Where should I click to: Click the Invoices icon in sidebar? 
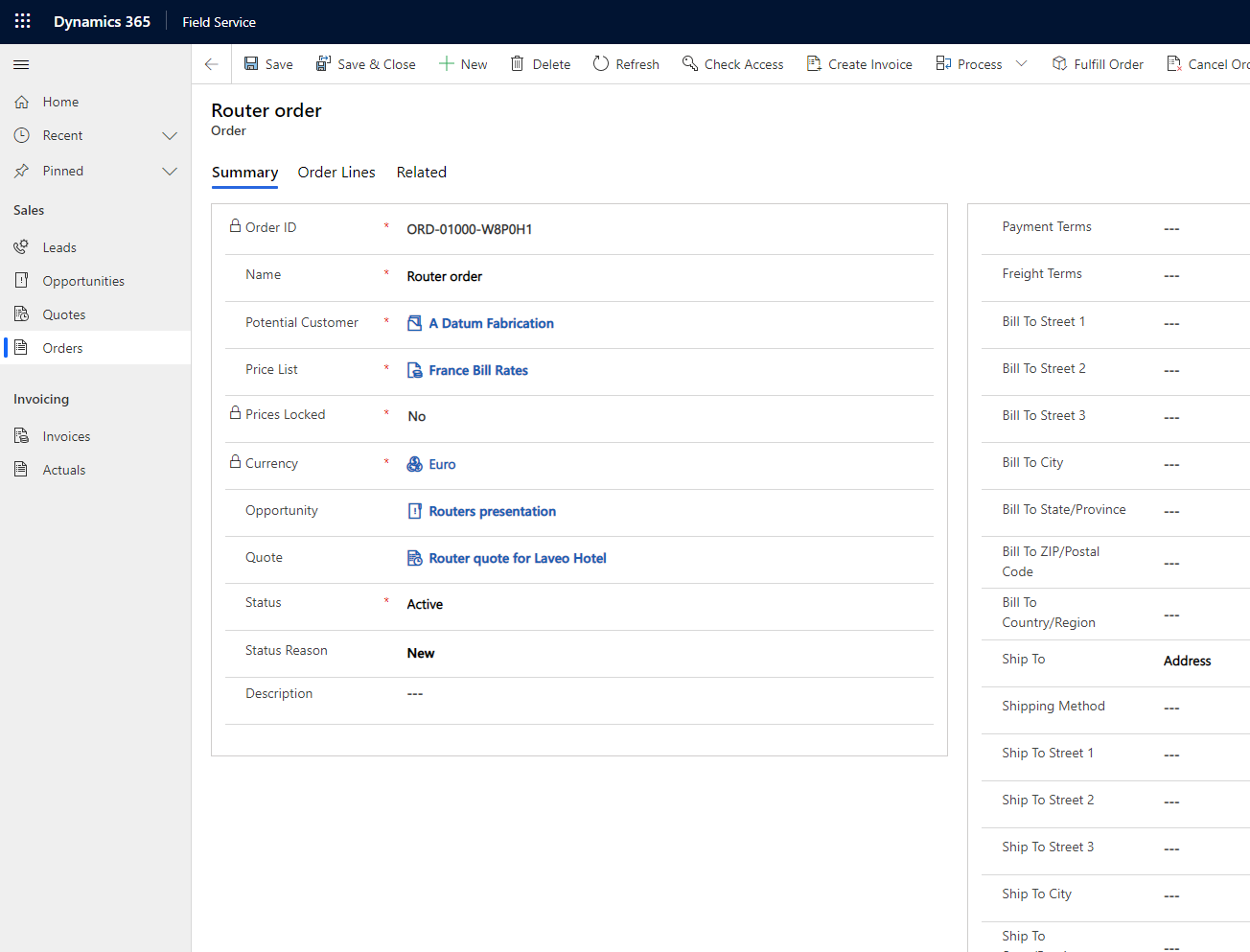(x=21, y=435)
